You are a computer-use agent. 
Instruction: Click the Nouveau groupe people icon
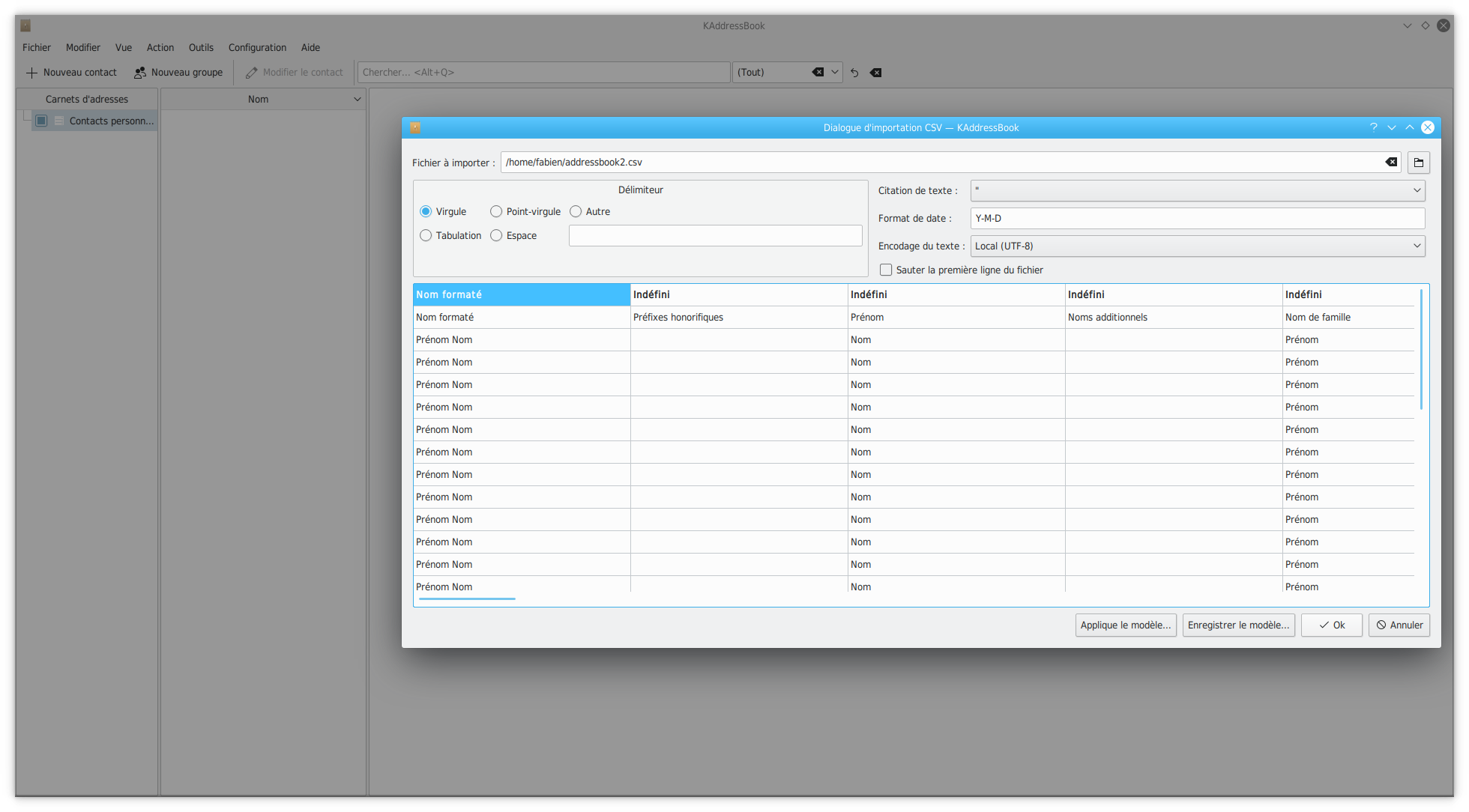140,73
